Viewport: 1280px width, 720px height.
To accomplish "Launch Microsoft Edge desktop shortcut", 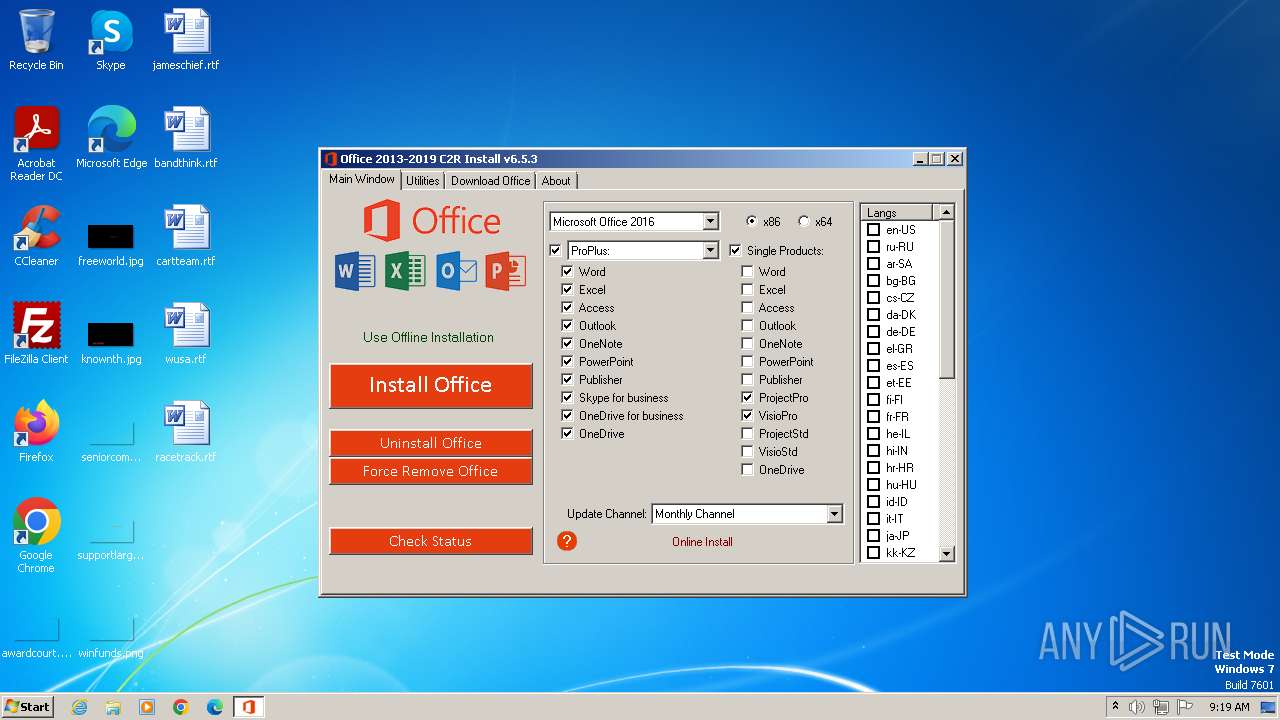I will click(111, 138).
